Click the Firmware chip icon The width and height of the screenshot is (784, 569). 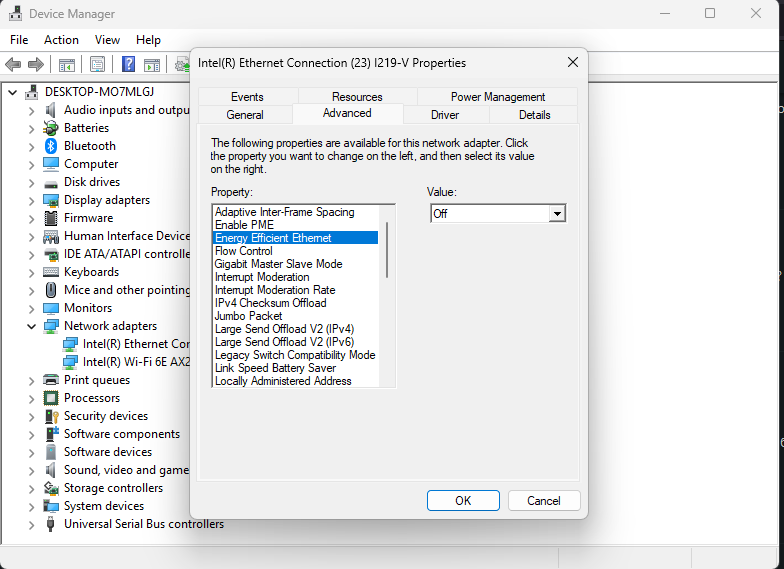(x=50, y=218)
